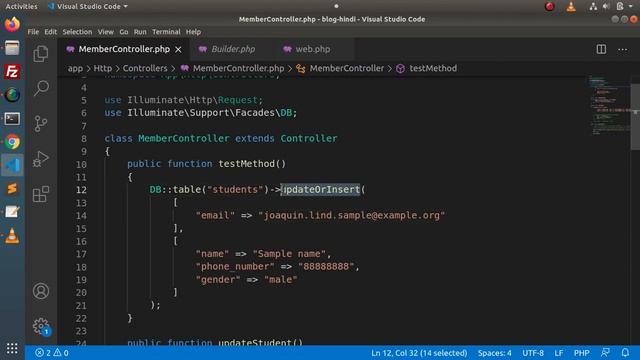Click the code minimap preview
This screenshot has height=360, width=640.
pos(609,105)
